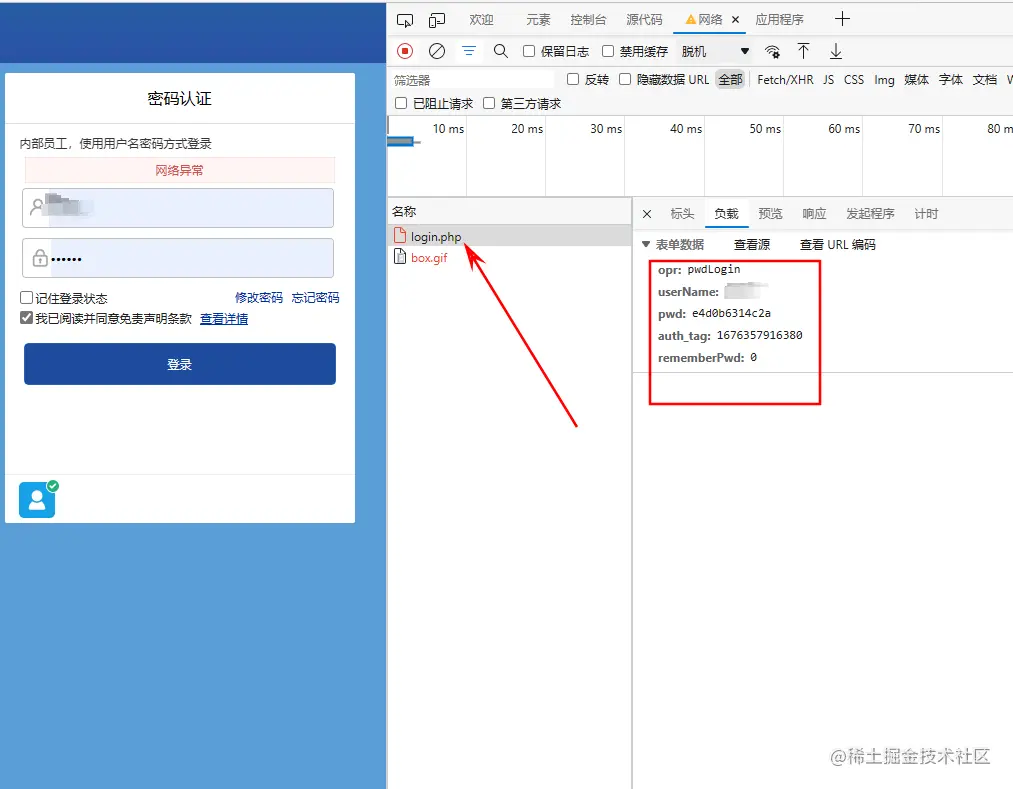Open network search magnifier
Viewport: 1013px width, 789px height.
pos(501,51)
